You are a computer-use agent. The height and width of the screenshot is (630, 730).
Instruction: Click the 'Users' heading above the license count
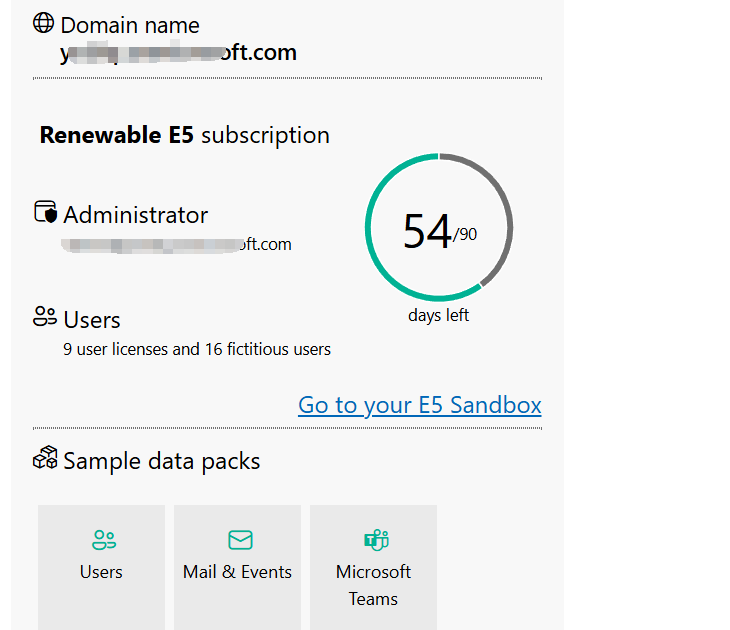[x=92, y=320]
